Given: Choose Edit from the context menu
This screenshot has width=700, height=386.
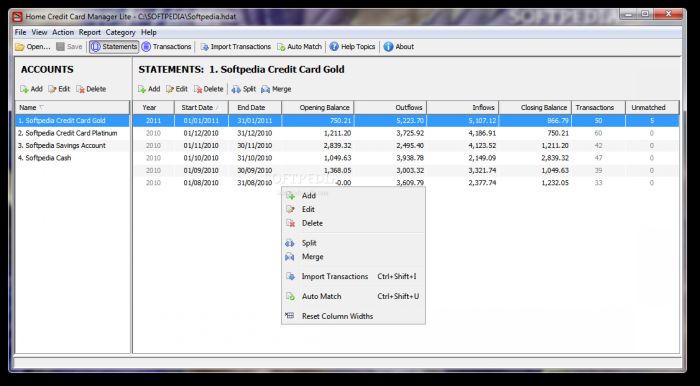Looking at the screenshot, I should pos(353,210).
